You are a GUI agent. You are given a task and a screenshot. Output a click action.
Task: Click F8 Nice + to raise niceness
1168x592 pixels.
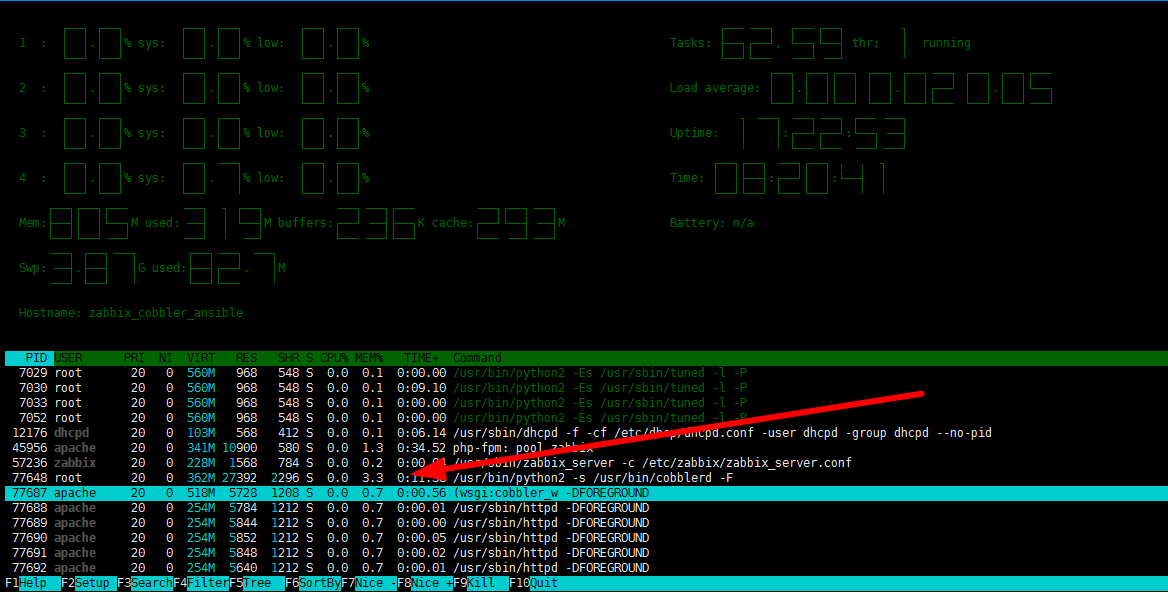pyautogui.click(x=425, y=583)
